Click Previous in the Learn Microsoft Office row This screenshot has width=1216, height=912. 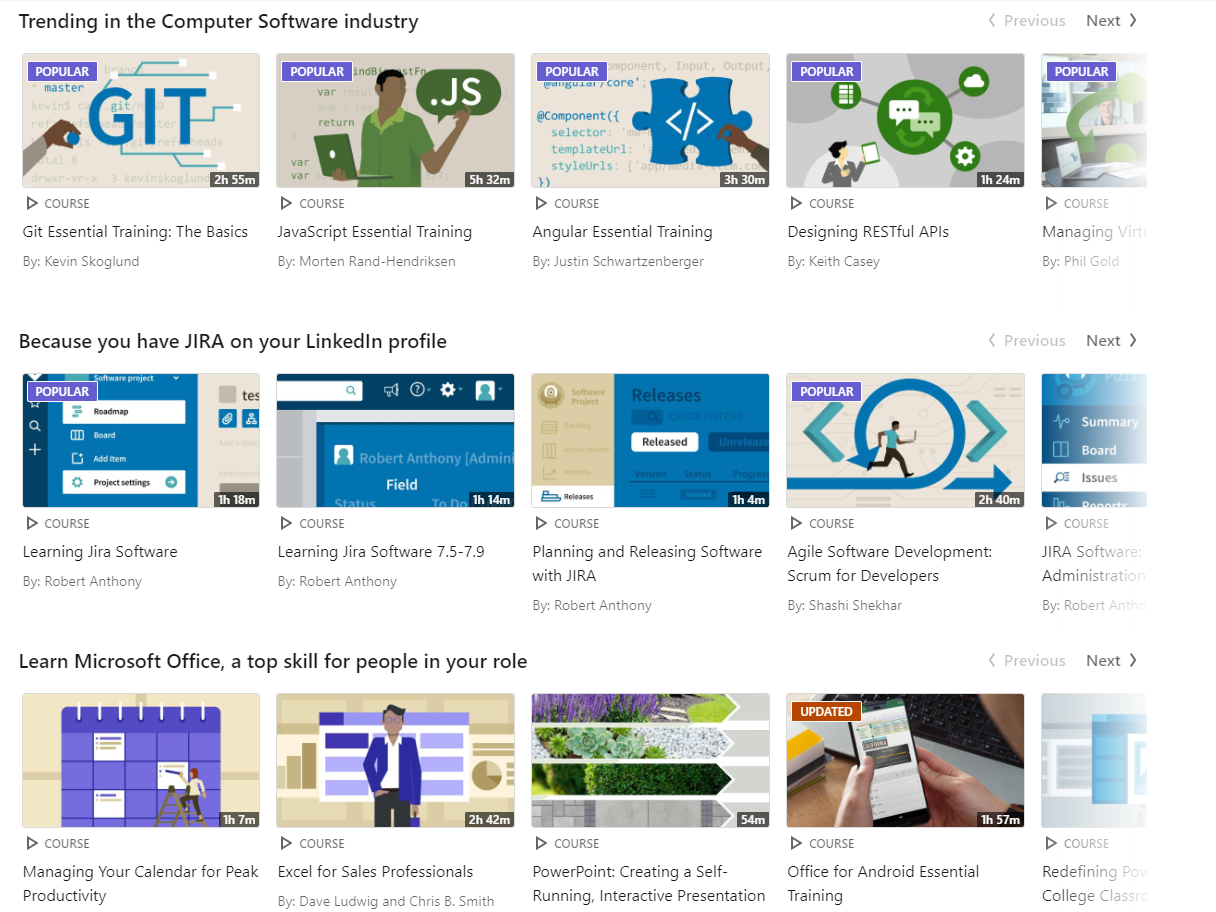click(x=1027, y=661)
